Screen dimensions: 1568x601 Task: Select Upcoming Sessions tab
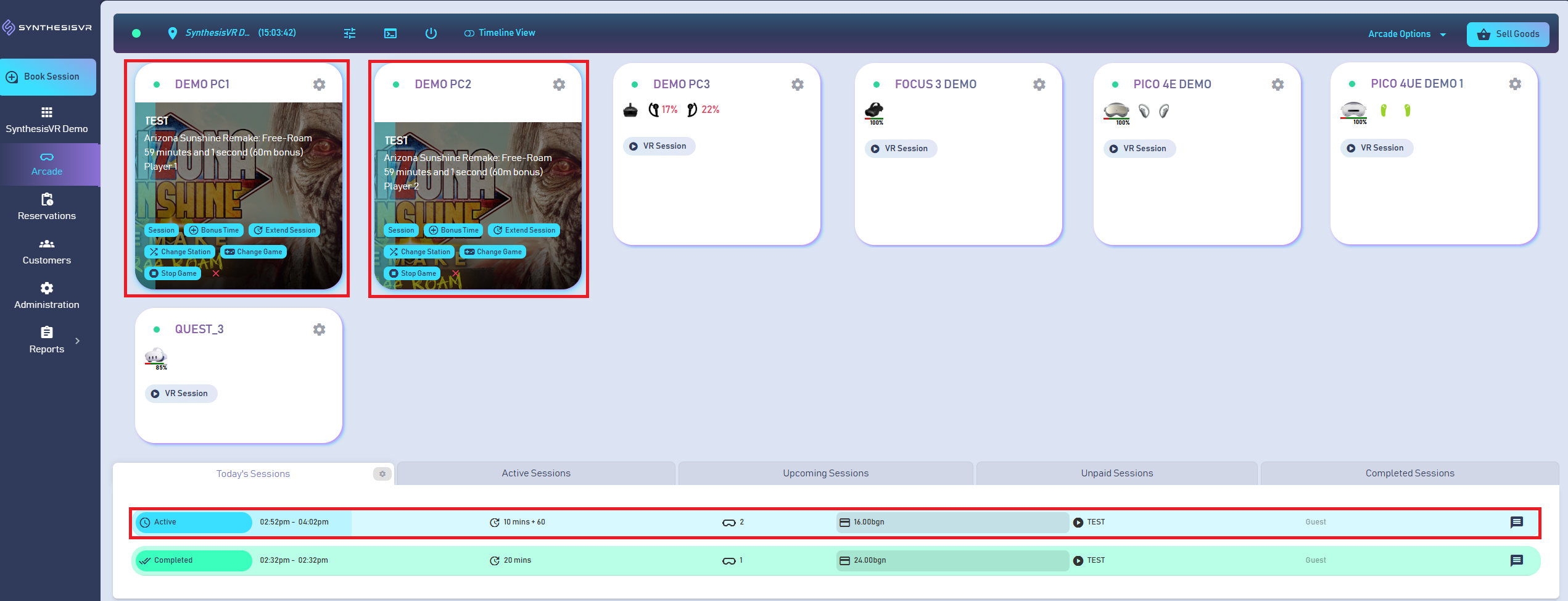[825, 473]
